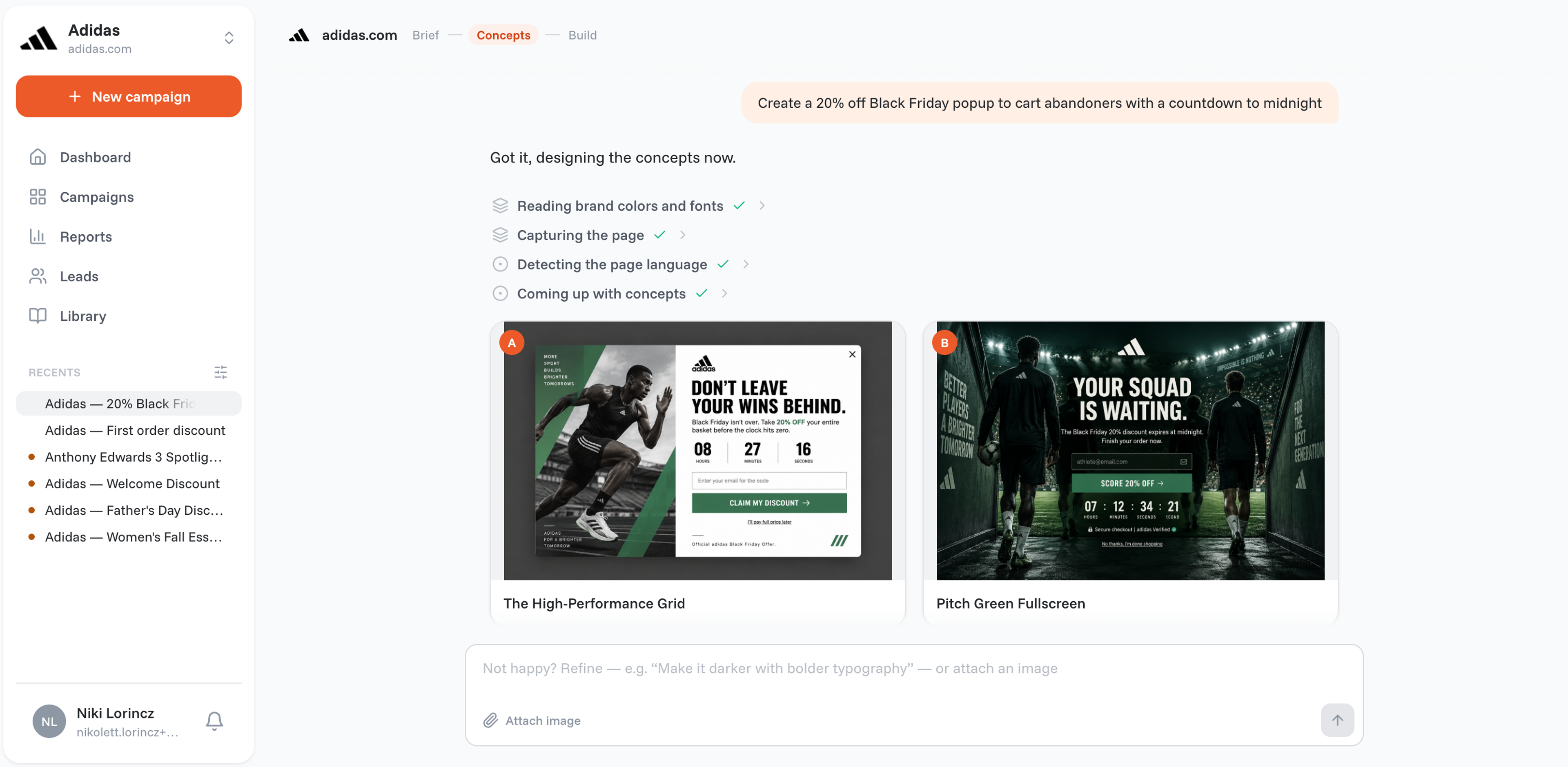Open recent Anthony Edwards 3 Spotlight campaign
The width and height of the screenshot is (1568, 767).
[x=129, y=457]
